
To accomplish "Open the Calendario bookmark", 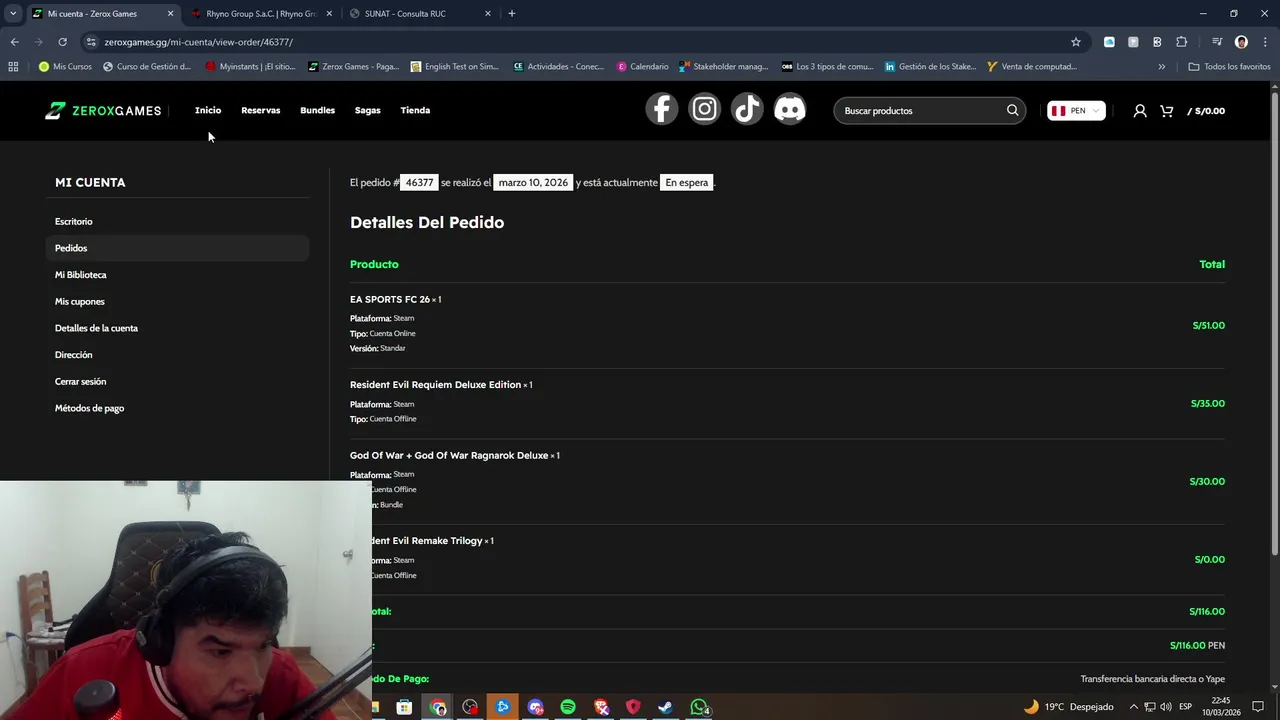I will click(642, 67).
